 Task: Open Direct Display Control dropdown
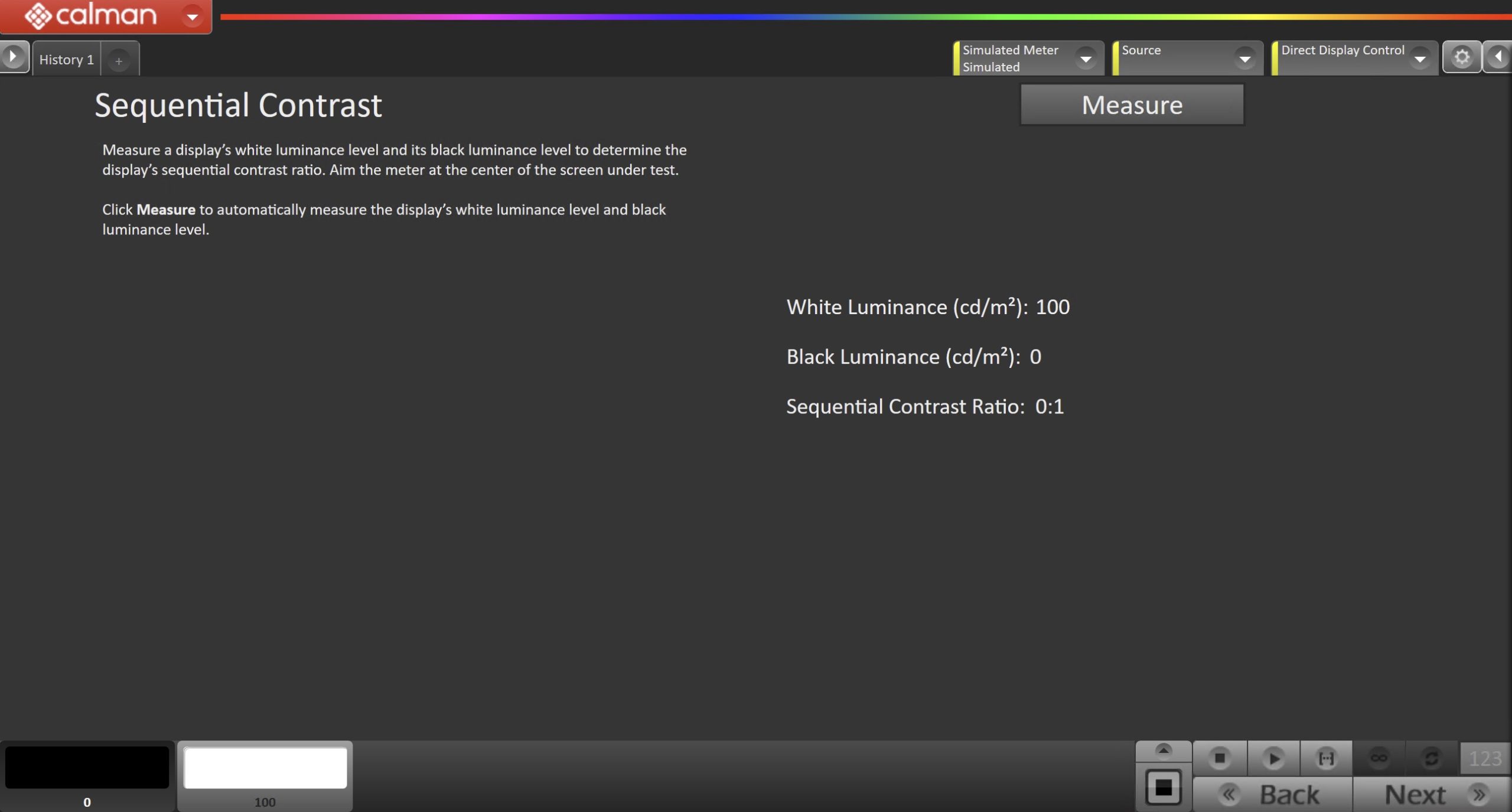pyautogui.click(x=1419, y=58)
